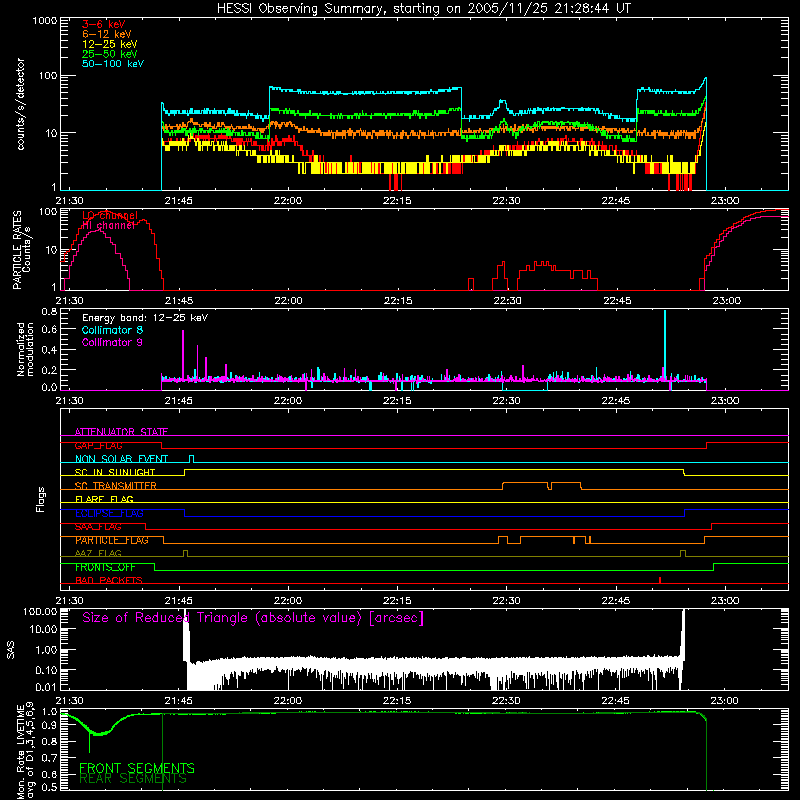800x800 pixels.
Task: Click the 22:00 tick under the counts plot
Action: point(288,201)
